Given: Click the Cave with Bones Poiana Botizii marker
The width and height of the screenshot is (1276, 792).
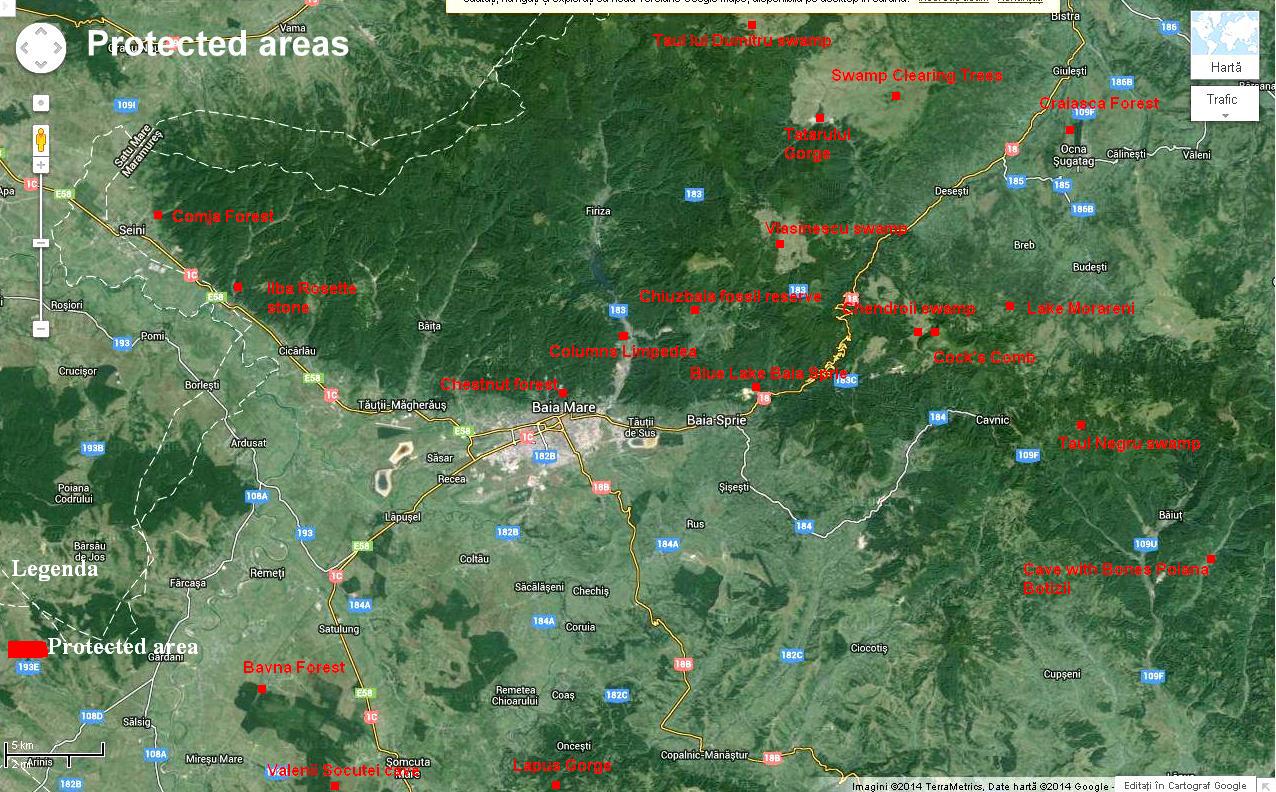Looking at the screenshot, I should (1211, 559).
